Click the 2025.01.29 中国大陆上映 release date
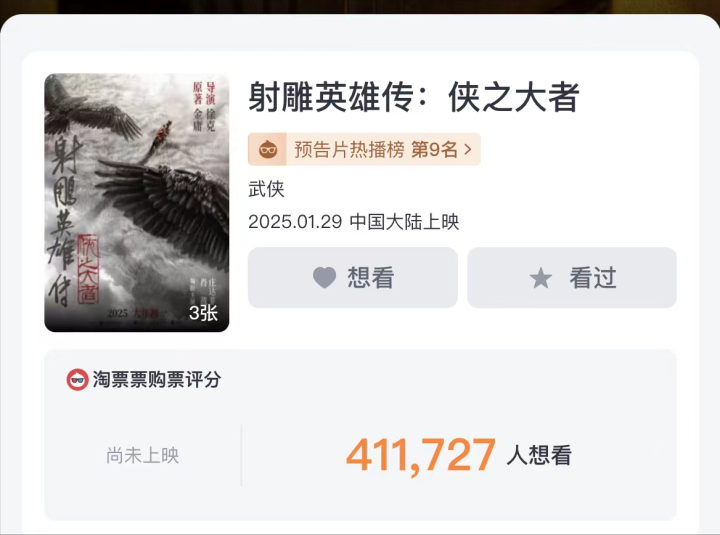 pos(354,222)
